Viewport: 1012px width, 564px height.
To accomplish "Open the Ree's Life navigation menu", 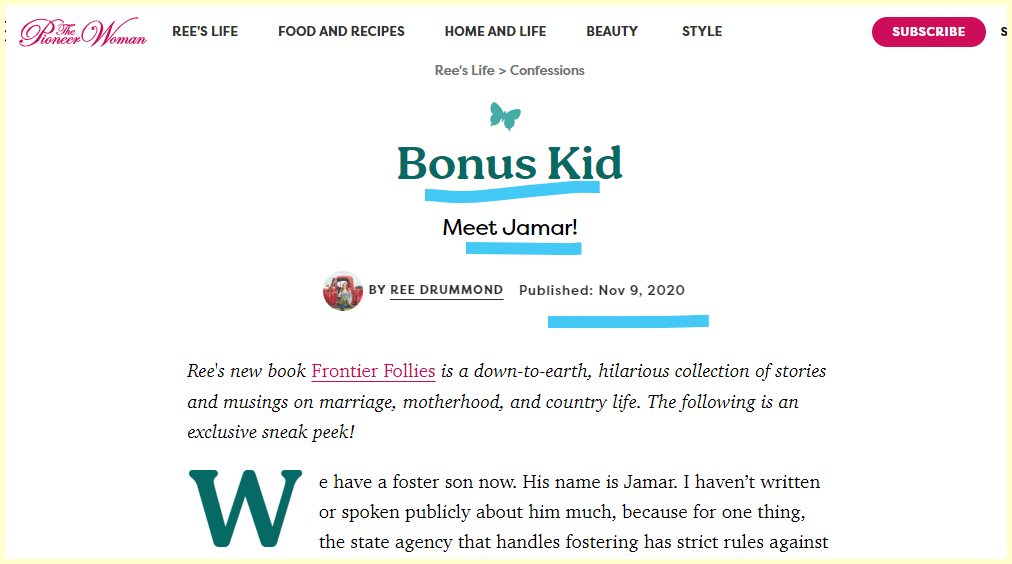I will 205,31.
